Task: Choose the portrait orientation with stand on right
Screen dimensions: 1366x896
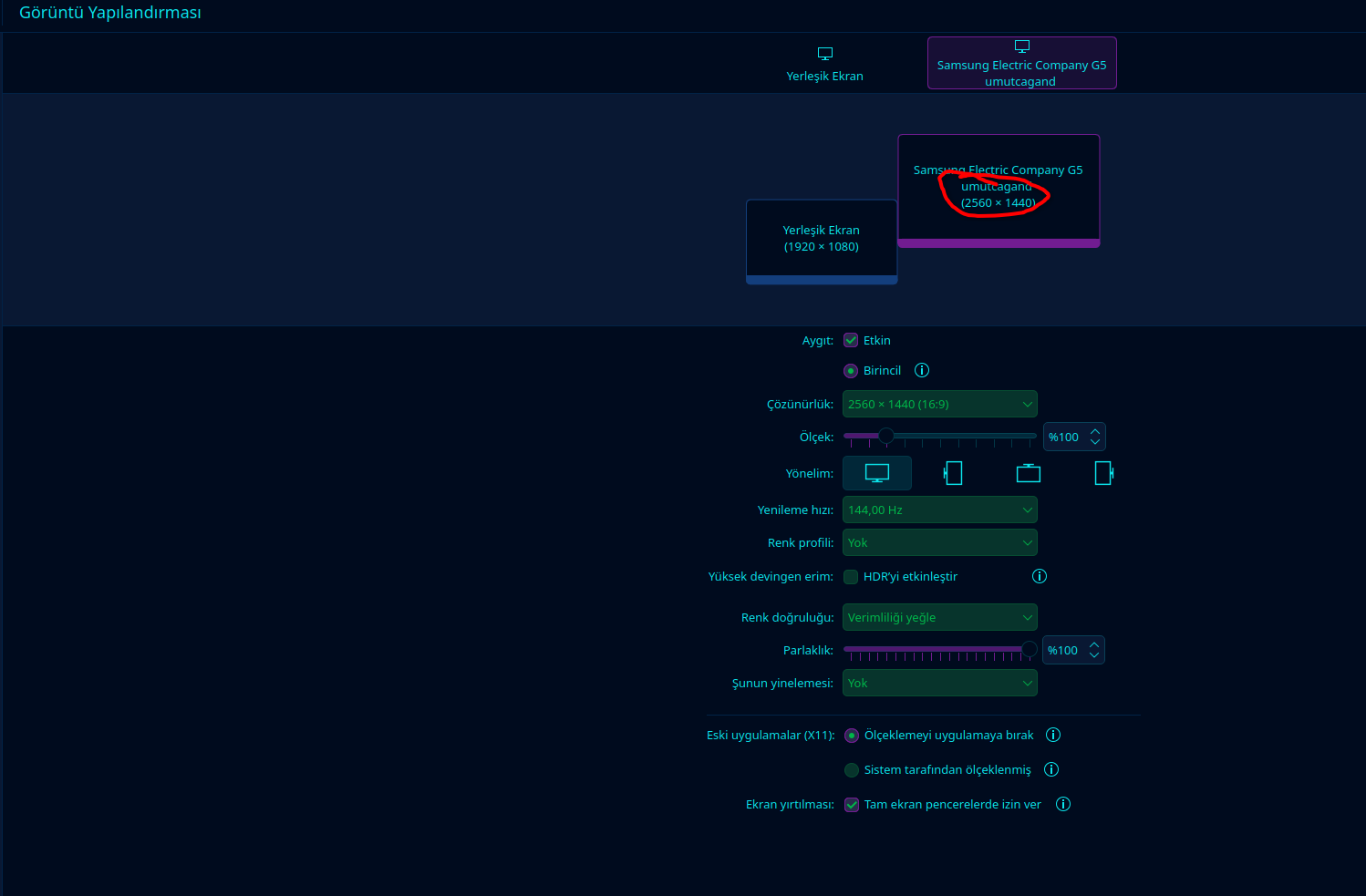Action: (1103, 473)
